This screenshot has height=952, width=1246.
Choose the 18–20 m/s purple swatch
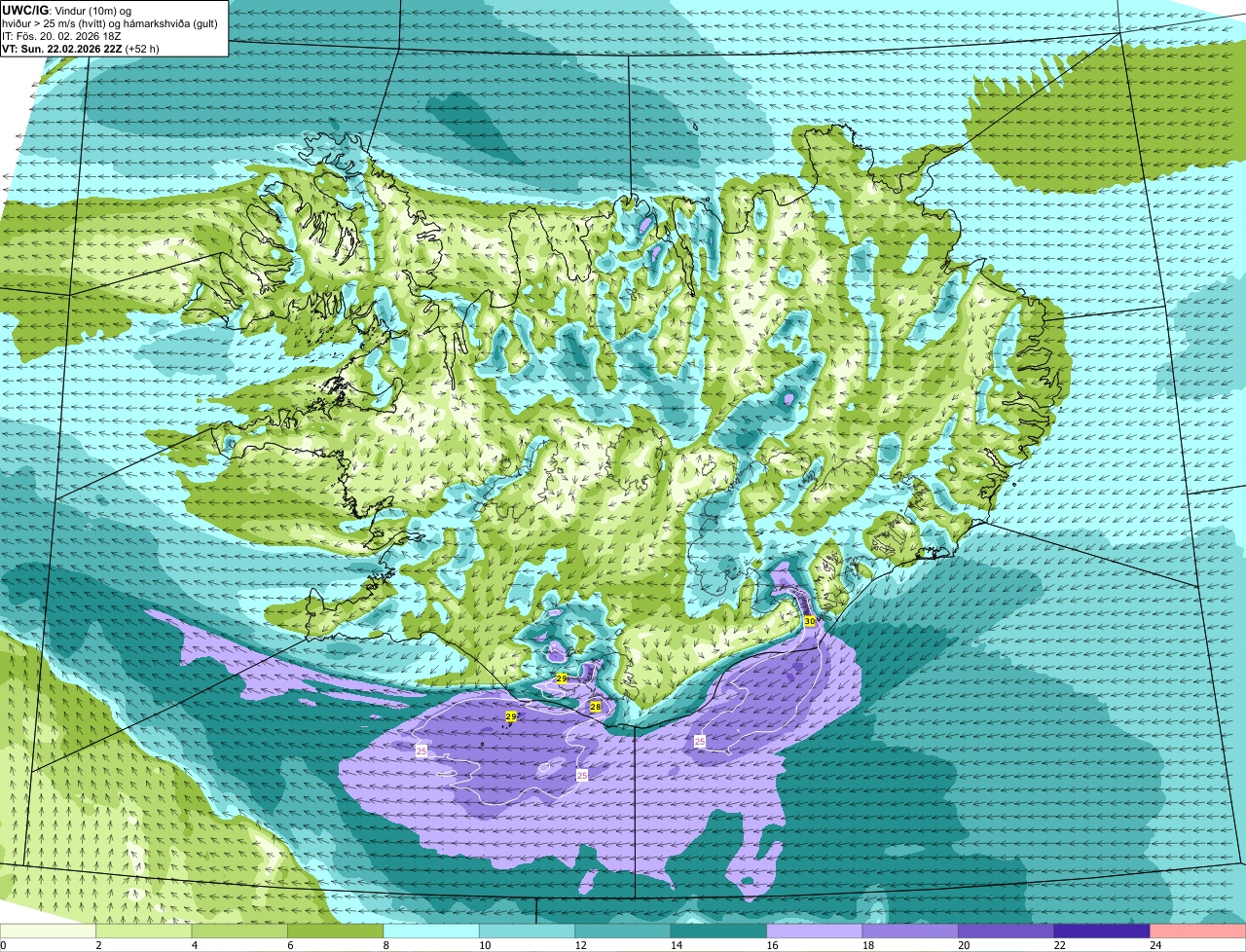pos(911,931)
